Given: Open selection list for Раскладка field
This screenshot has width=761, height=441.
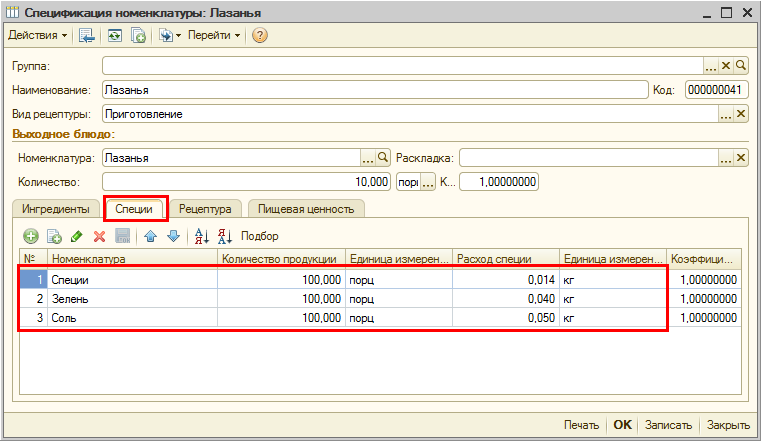Looking at the screenshot, I should pyautogui.click(x=726, y=158).
